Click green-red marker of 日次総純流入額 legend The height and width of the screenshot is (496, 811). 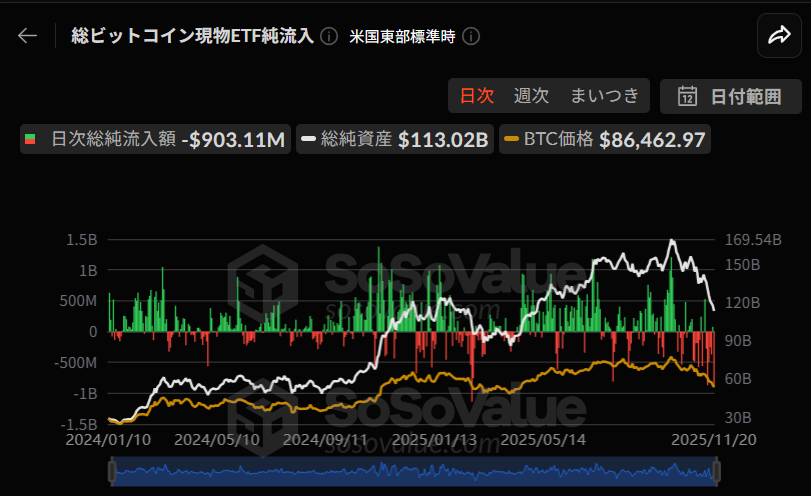coord(32,139)
